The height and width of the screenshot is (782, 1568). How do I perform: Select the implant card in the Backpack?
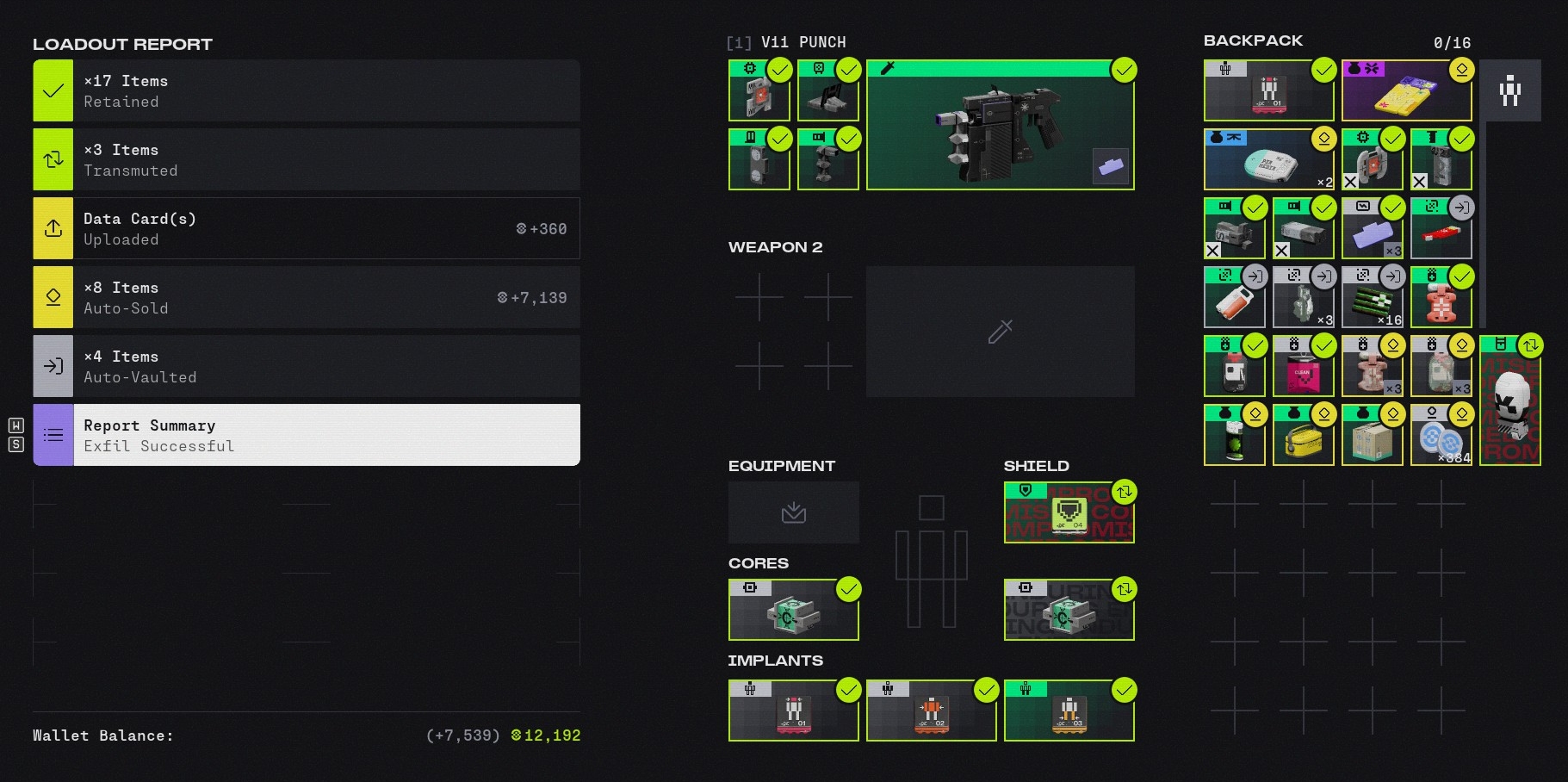pyautogui.click(x=1269, y=90)
